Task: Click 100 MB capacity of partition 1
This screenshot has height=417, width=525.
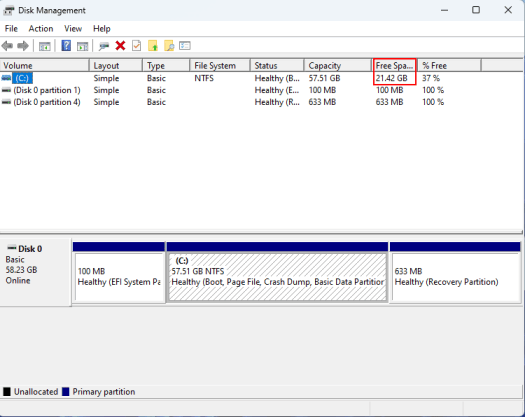Action: point(322,90)
